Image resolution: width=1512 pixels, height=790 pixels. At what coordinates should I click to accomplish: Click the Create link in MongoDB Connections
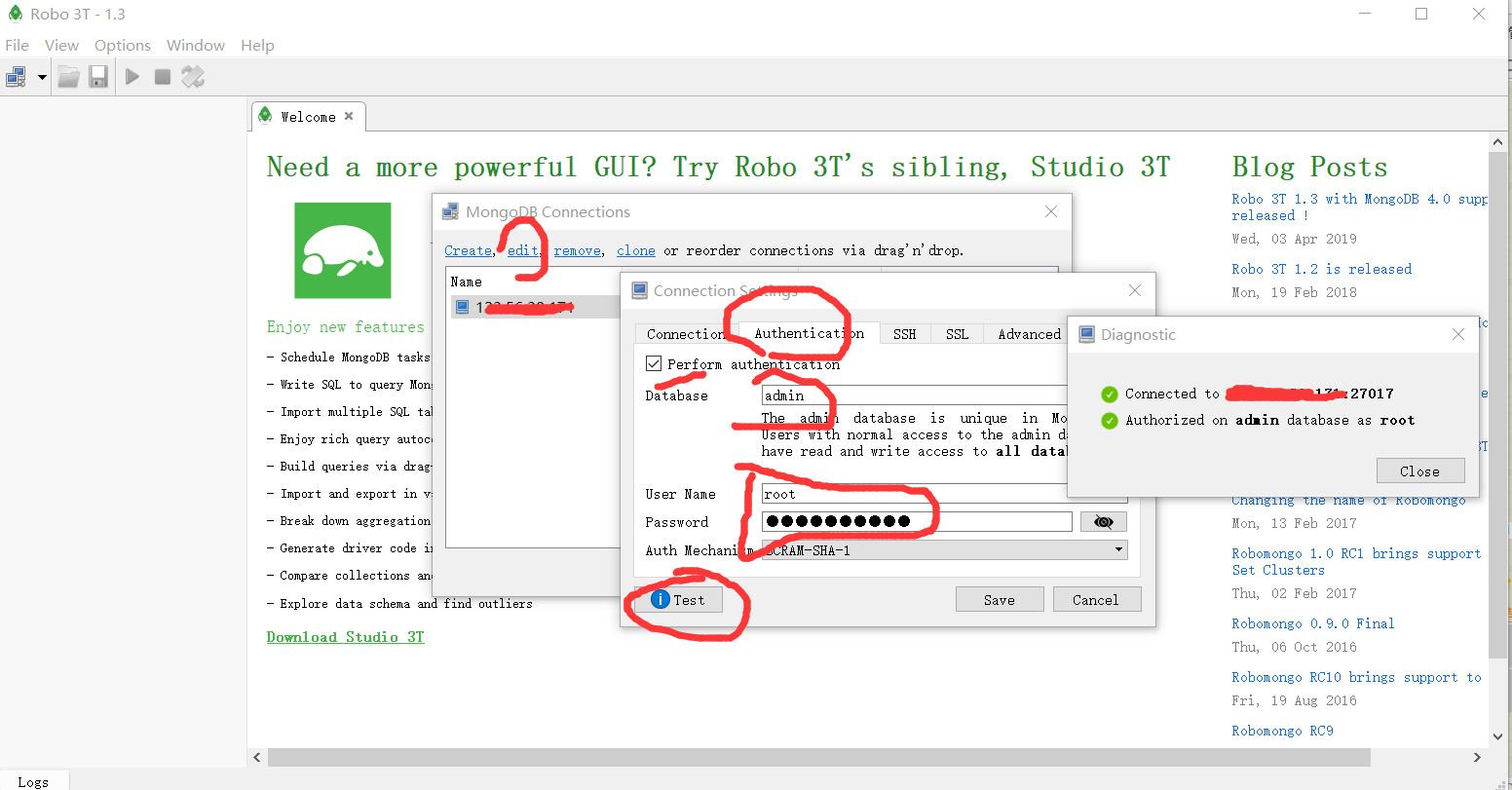[x=468, y=250]
